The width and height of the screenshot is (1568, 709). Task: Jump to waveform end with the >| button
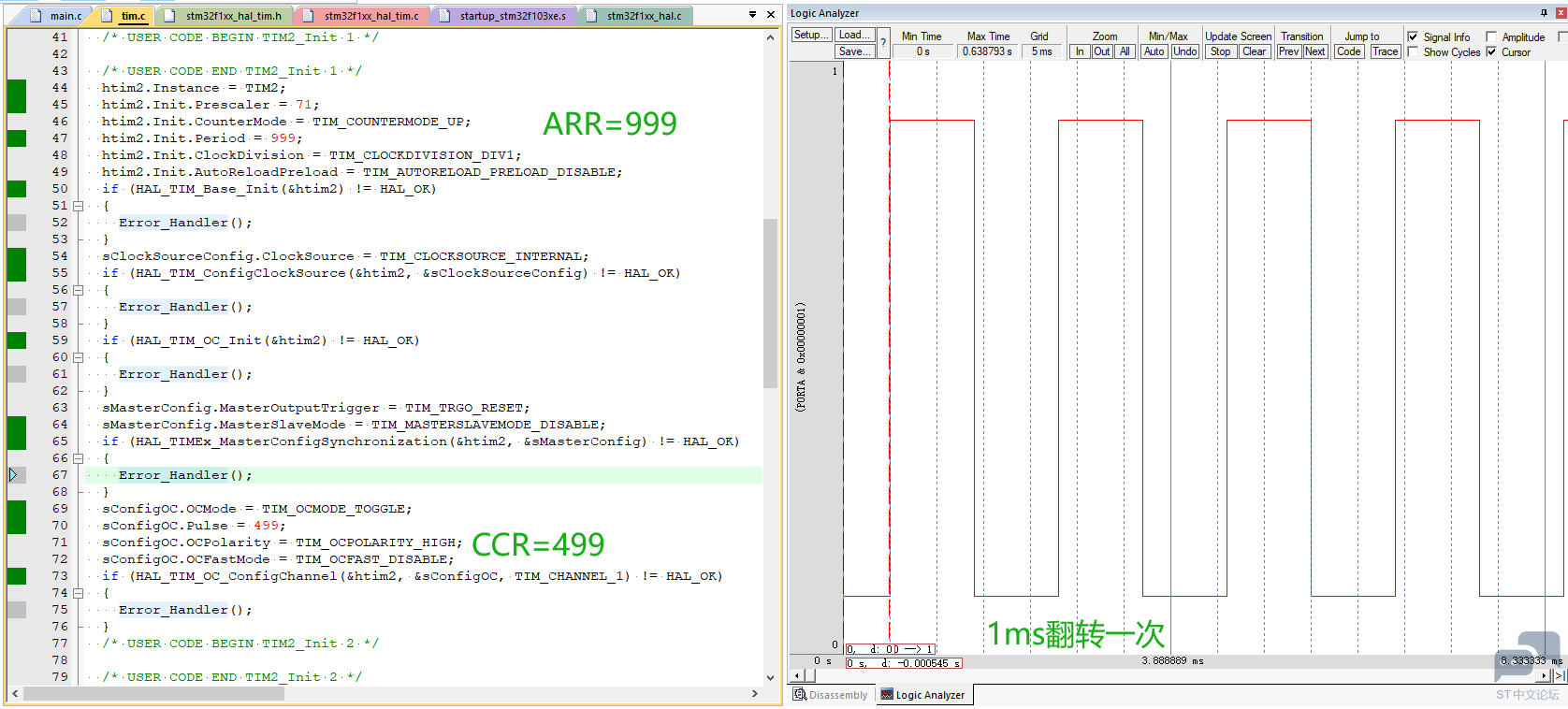1560,675
